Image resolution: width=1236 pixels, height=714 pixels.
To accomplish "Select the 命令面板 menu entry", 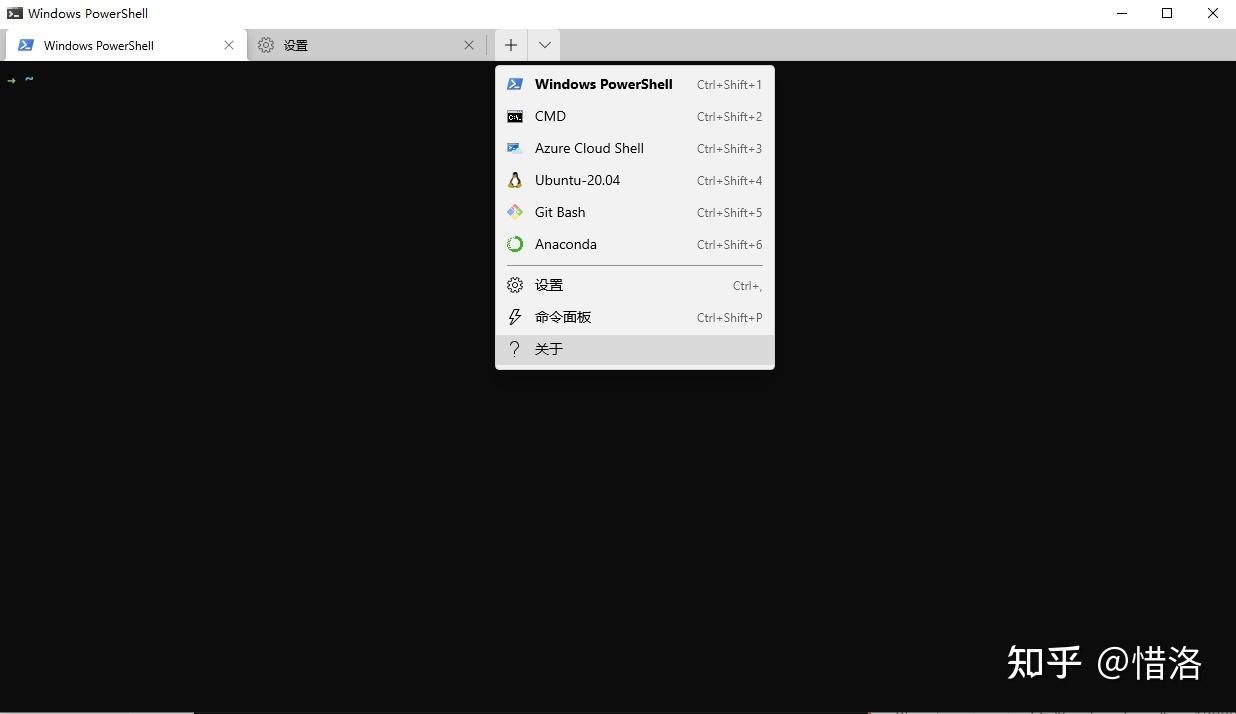I will tap(563, 317).
